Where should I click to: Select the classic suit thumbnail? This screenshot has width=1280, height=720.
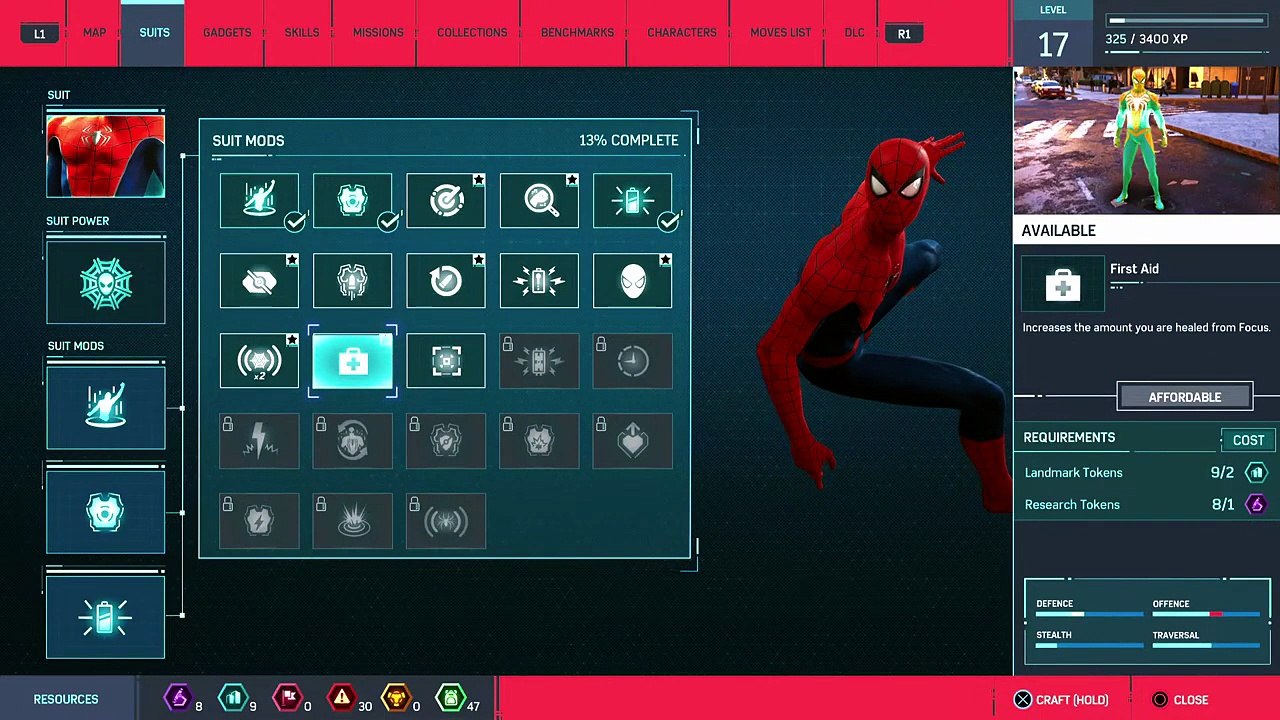[105, 155]
